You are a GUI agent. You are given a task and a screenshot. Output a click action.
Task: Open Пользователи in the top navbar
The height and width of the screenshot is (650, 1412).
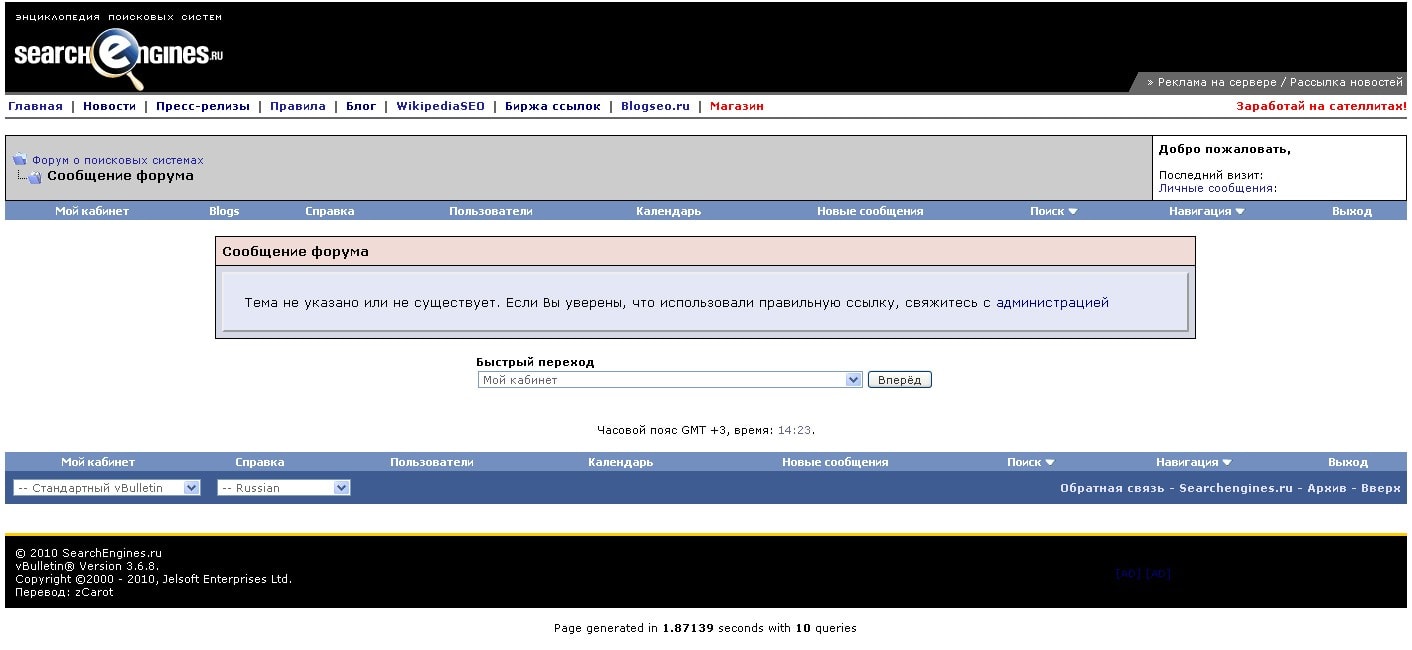[x=491, y=211]
